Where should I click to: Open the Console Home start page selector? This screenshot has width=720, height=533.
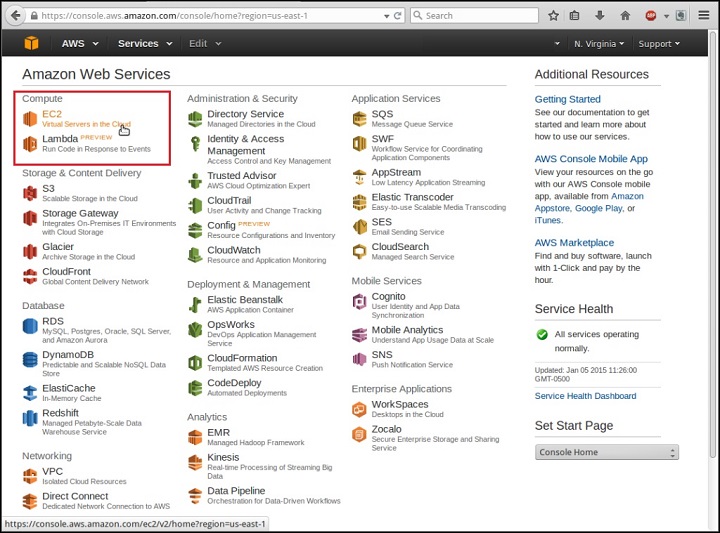click(607, 452)
